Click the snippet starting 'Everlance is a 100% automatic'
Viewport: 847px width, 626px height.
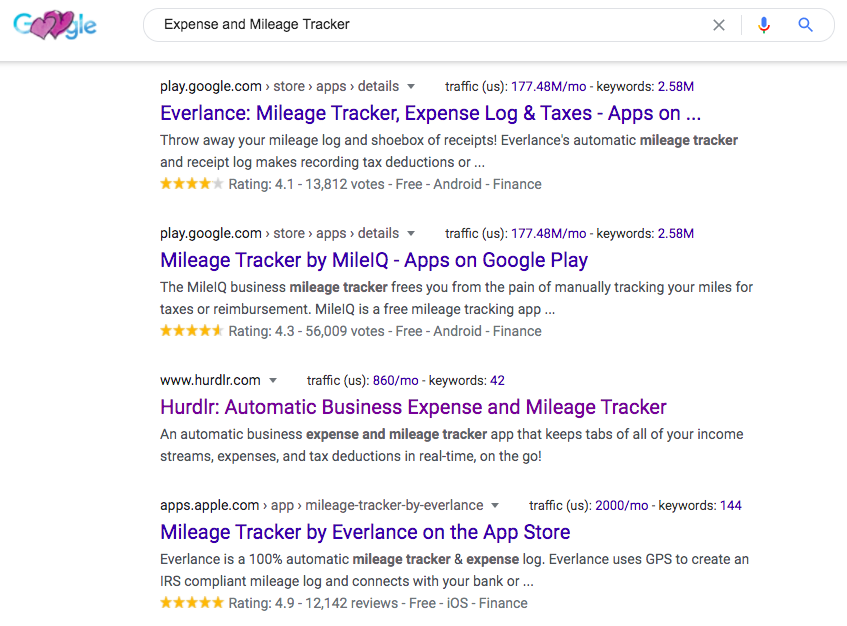(x=454, y=570)
